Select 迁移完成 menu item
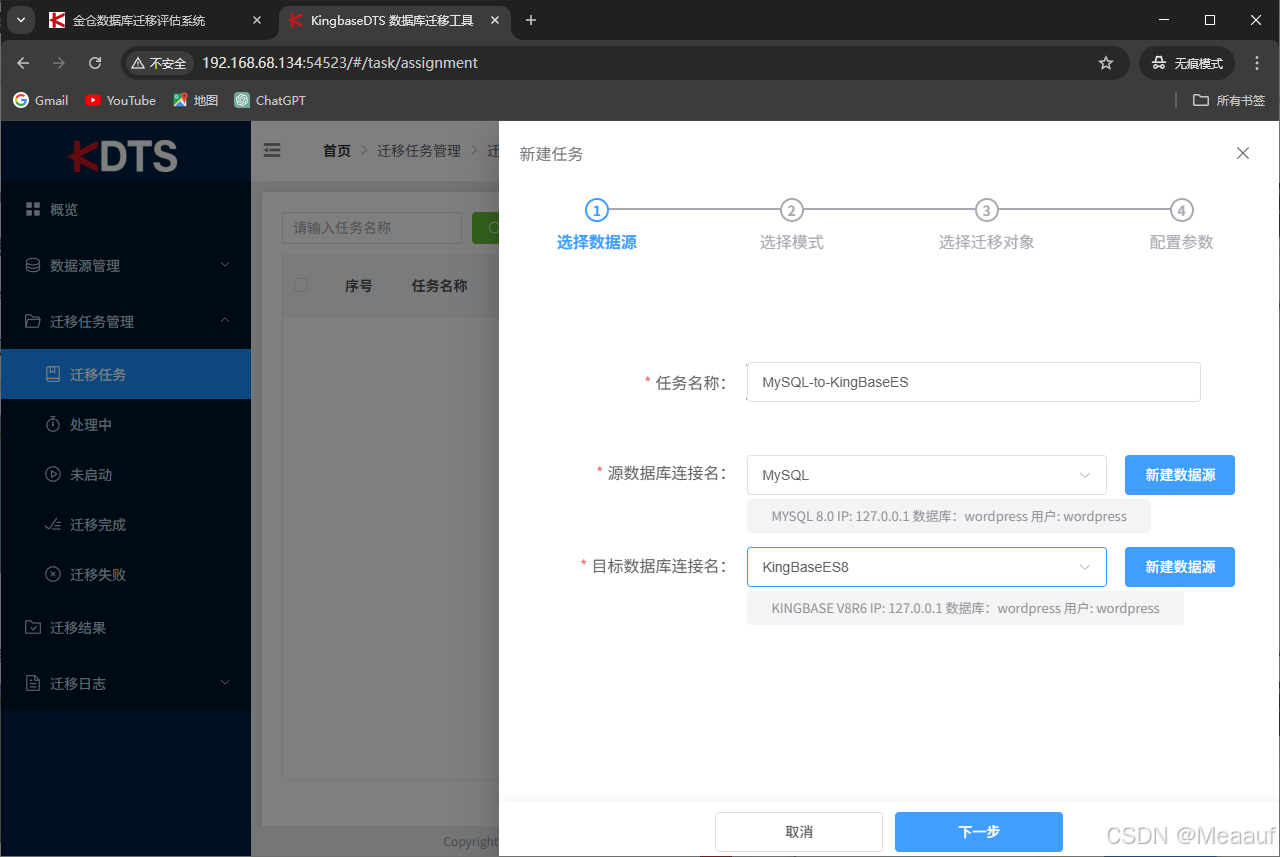The image size is (1280, 857). [125, 525]
